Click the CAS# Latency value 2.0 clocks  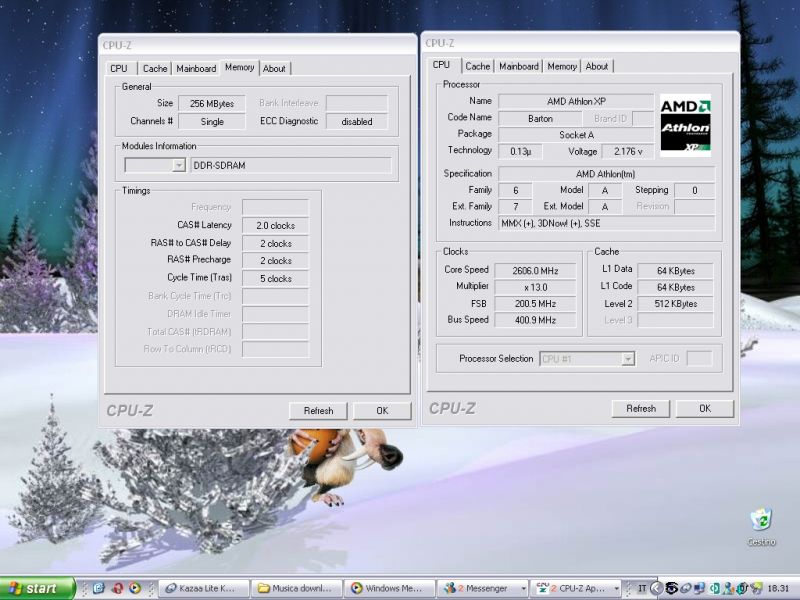[x=276, y=226]
